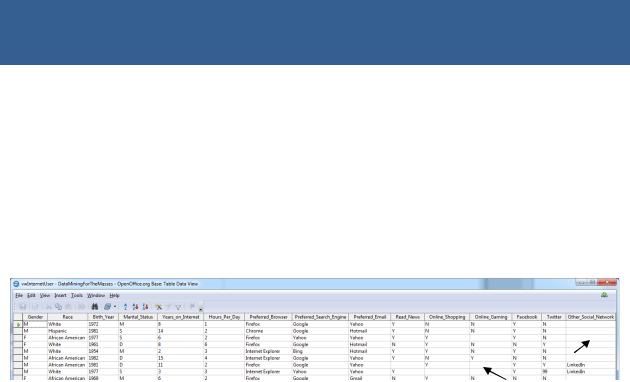
Task: Select the Hours_Per_Day column header
Action: coord(224,317)
